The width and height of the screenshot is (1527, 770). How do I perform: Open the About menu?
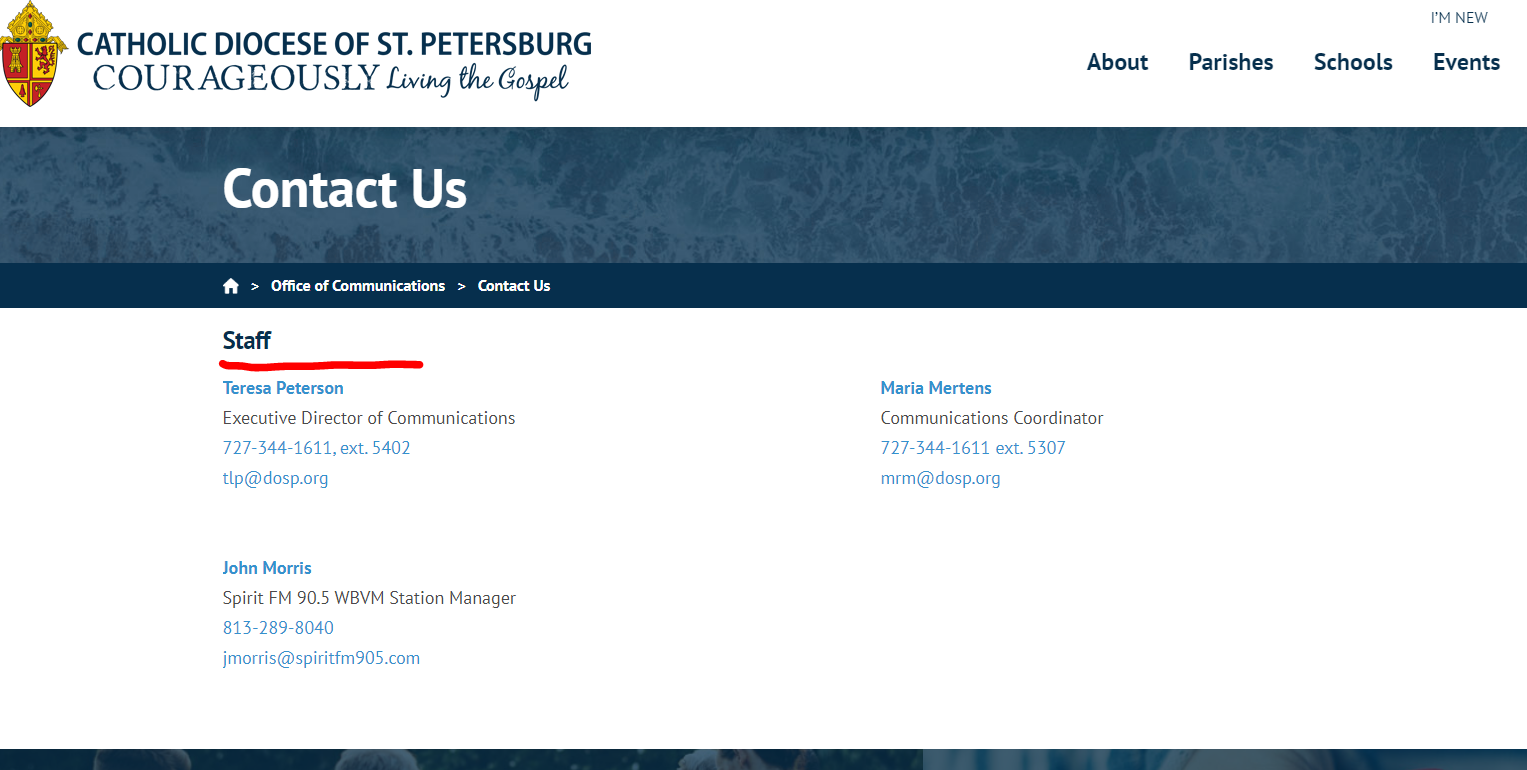point(1117,62)
